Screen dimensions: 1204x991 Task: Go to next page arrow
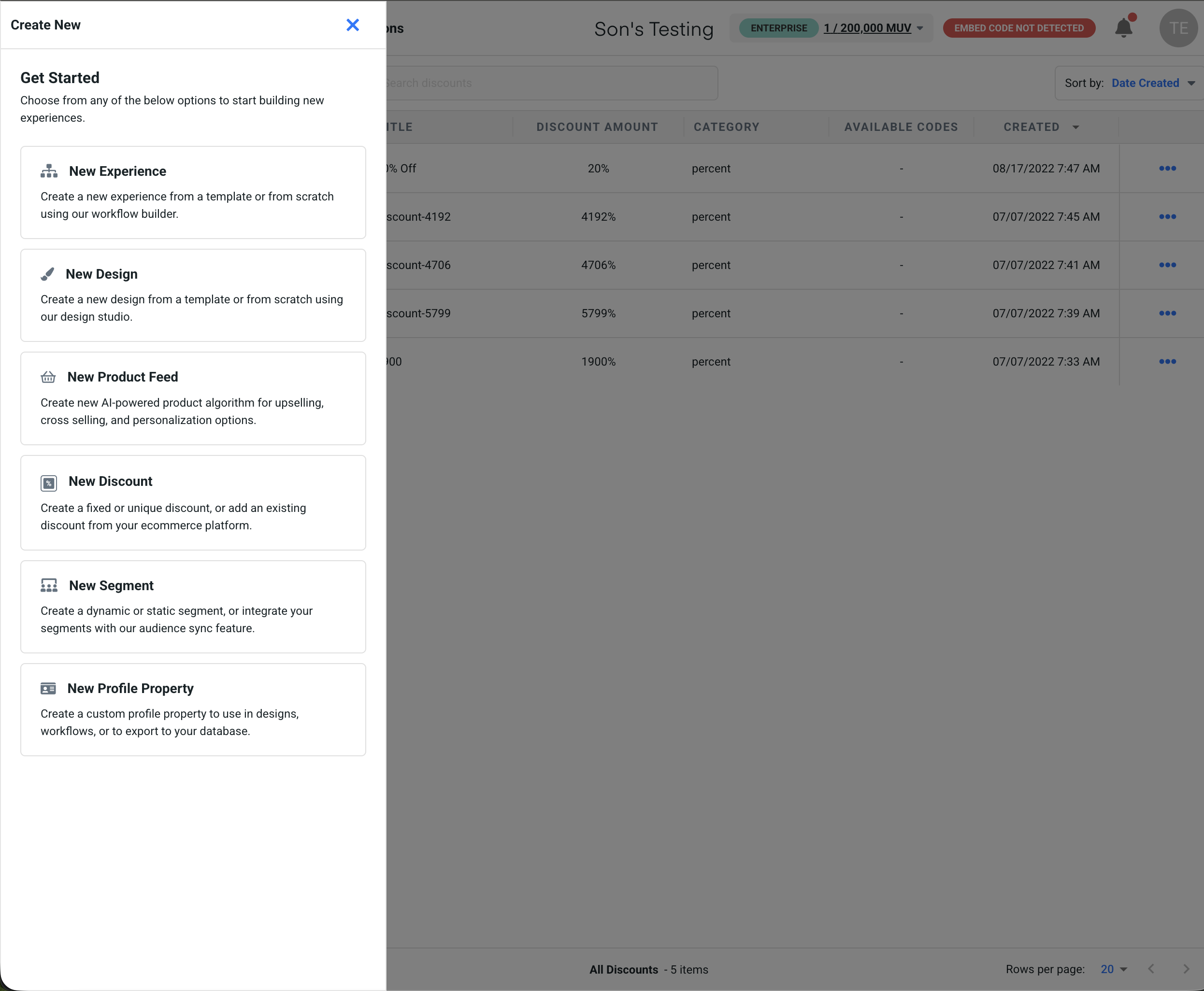[x=1186, y=969]
